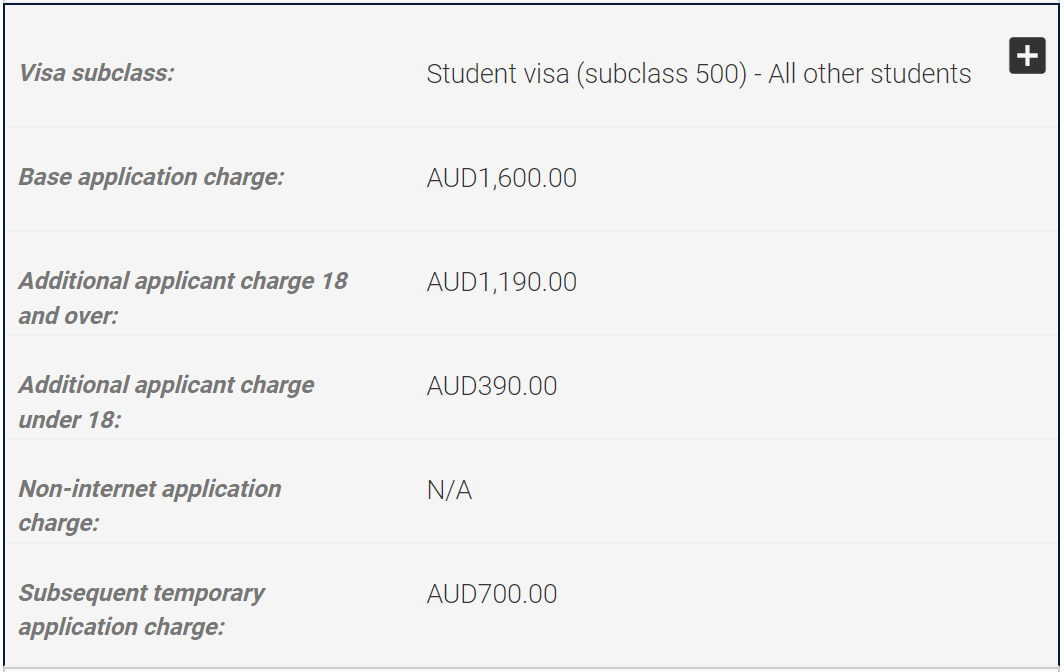The height and width of the screenshot is (672, 1064).
Task: Click Subsequent temporary application charge label
Action: tap(141, 610)
